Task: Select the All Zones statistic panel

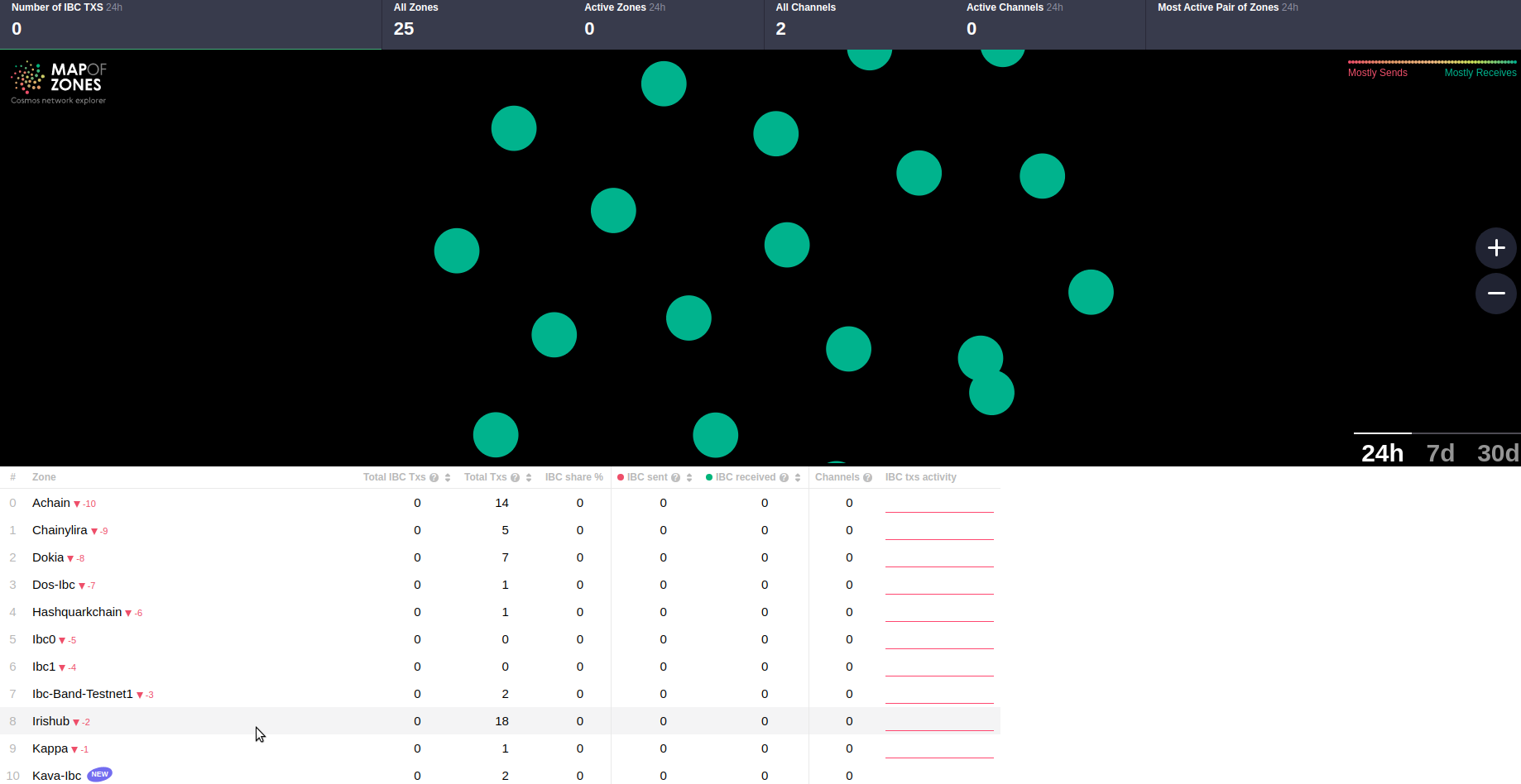Action: click(x=477, y=24)
